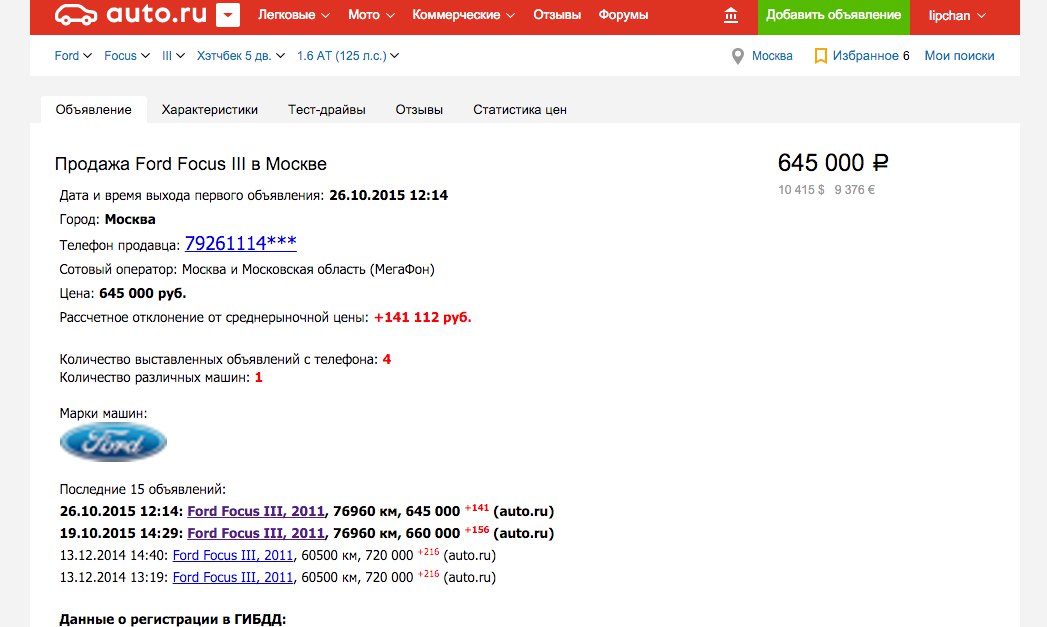Expand the Ford make selector
This screenshot has height=627, width=1047.
tap(73, 55)
